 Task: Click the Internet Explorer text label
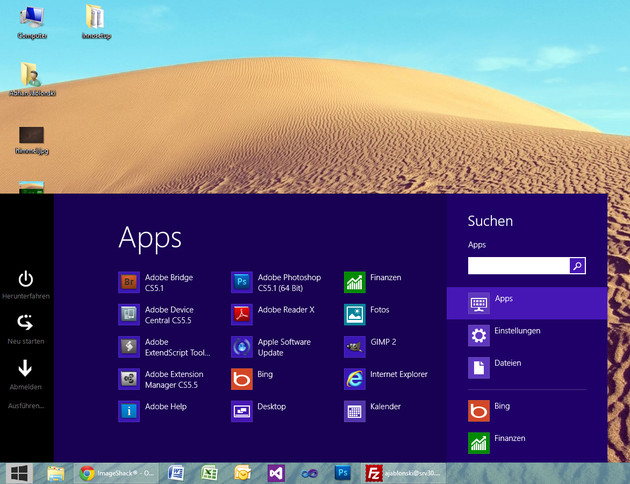[x=399, y=374]
